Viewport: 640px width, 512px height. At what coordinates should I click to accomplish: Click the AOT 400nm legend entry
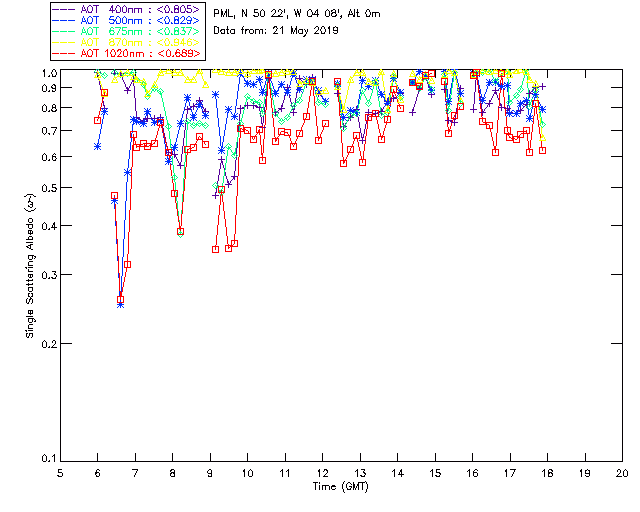pyautogui.click(x=126, y=9)
